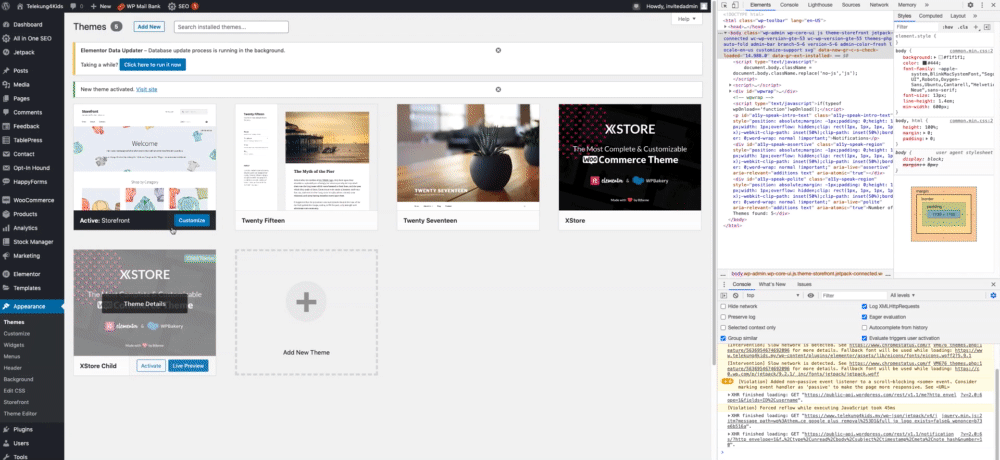Open Issues drawer tab

(x=804, y=284)
